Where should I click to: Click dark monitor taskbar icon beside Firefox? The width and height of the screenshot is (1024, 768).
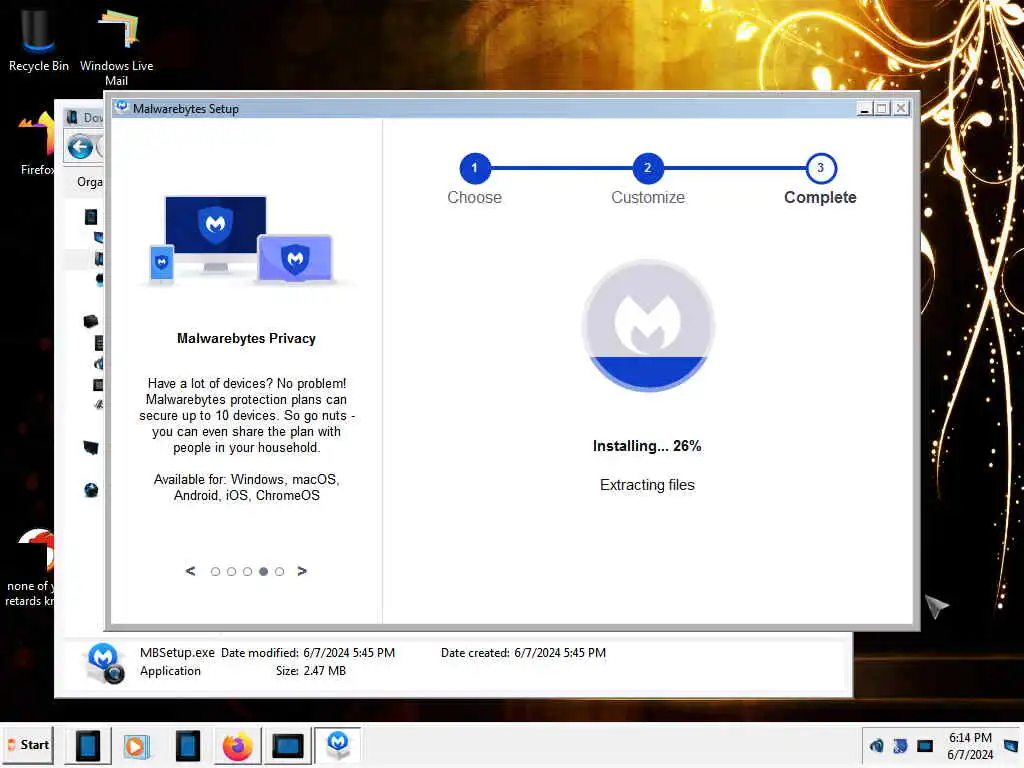[287, 746]
